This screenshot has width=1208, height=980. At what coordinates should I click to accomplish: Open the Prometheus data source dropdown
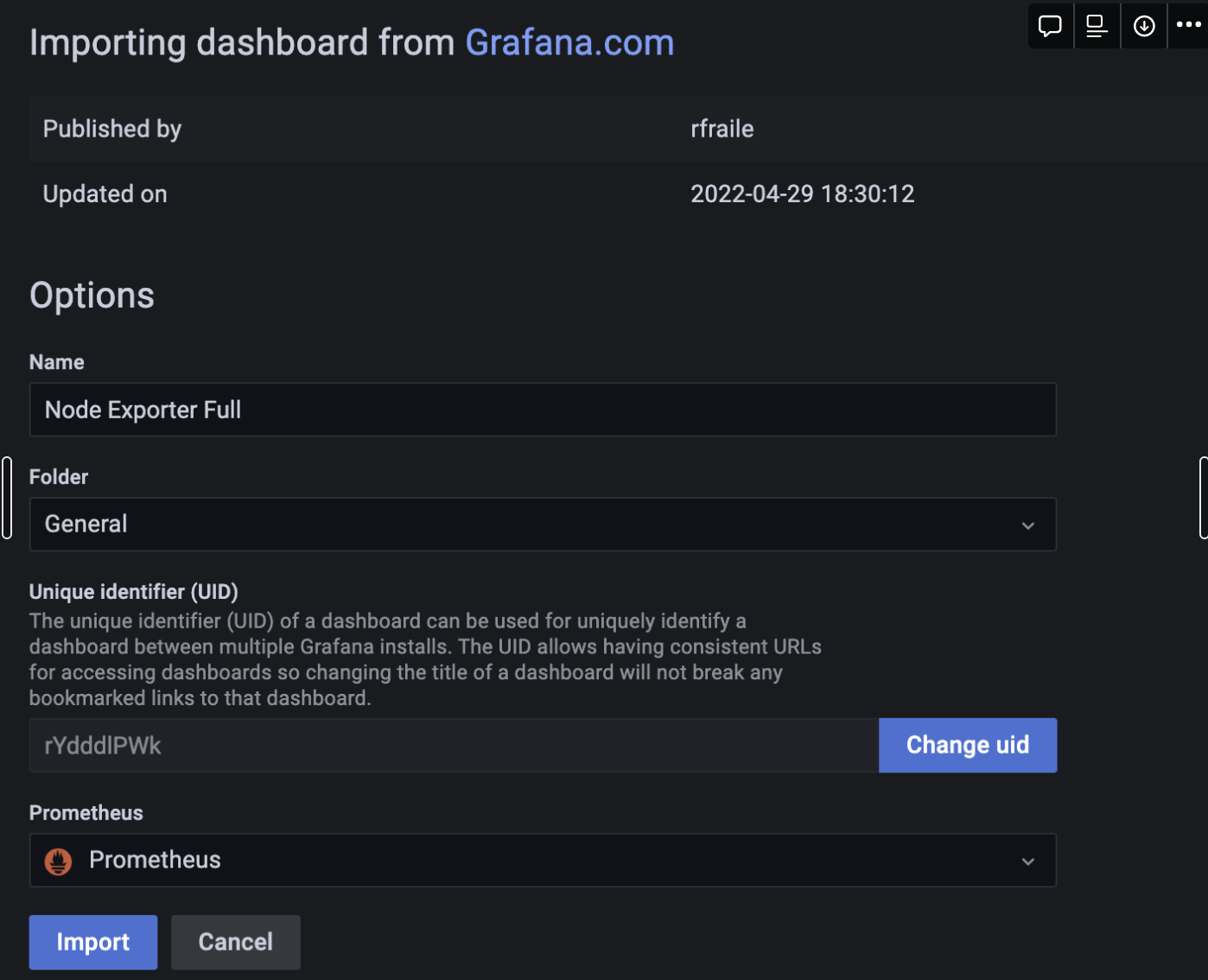pyautogui.click(x=543, y=860)
